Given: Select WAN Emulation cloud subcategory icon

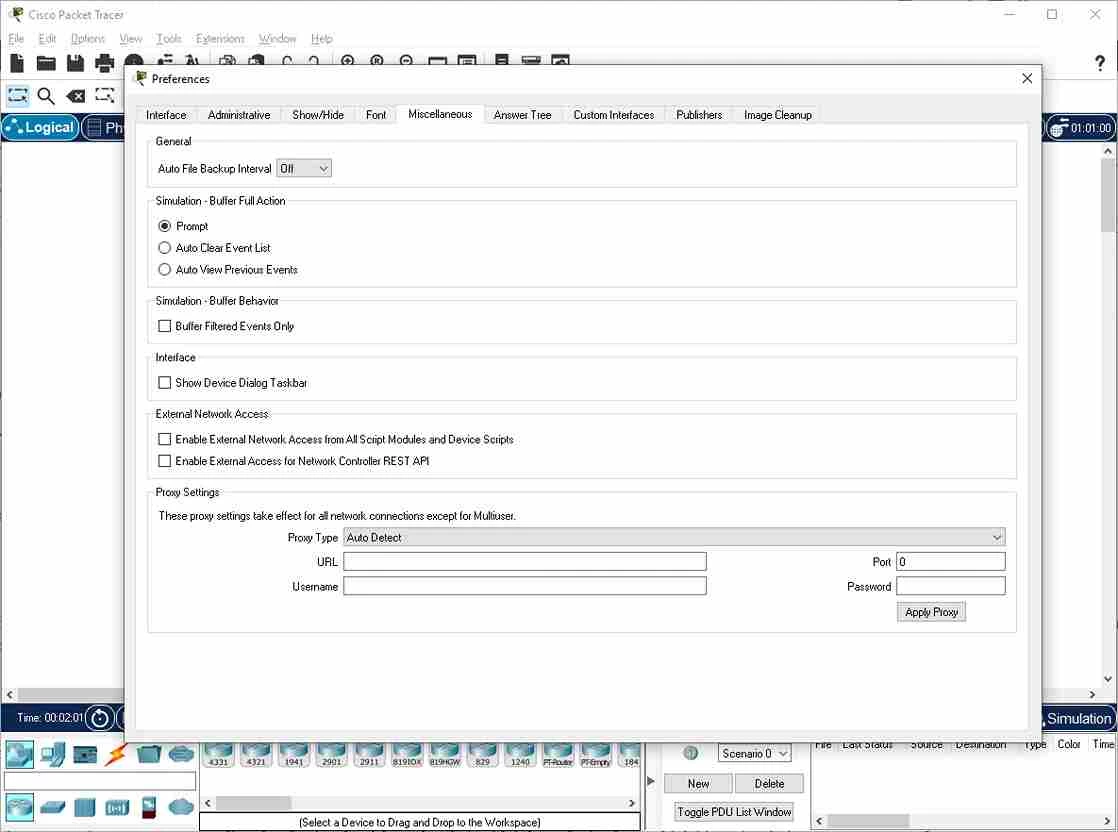Looking at the screenshot, I should tap(182, 807).
